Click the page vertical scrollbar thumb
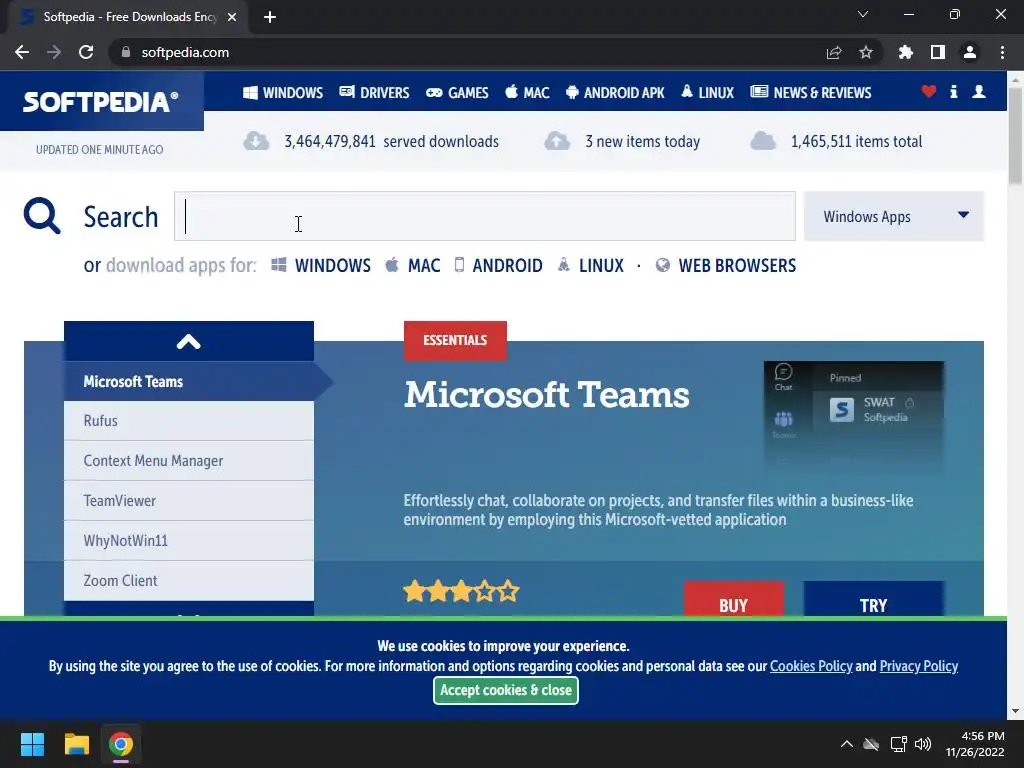The image size is (1024, 768). click(x=1015, y=135)
